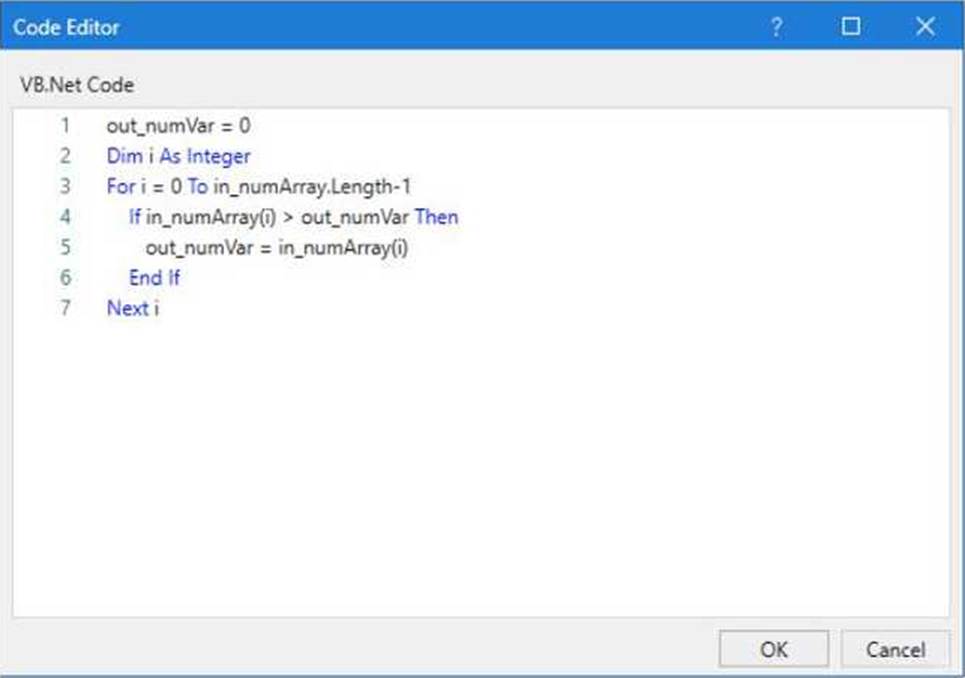Image resolution: width=965 pixels, height=678 pixels.
Task: Select line number 7 in the gutter
Action: 65,308
